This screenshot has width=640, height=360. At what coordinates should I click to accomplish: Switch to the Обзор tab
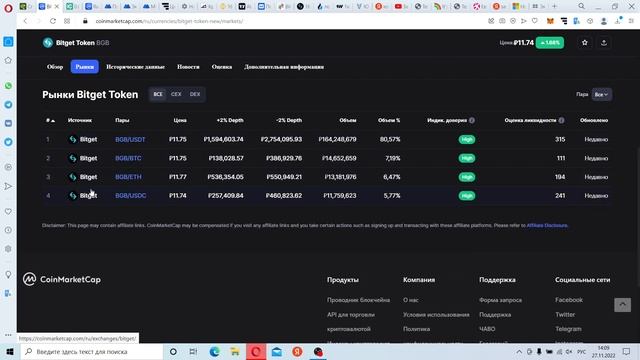tap(55, 67)
